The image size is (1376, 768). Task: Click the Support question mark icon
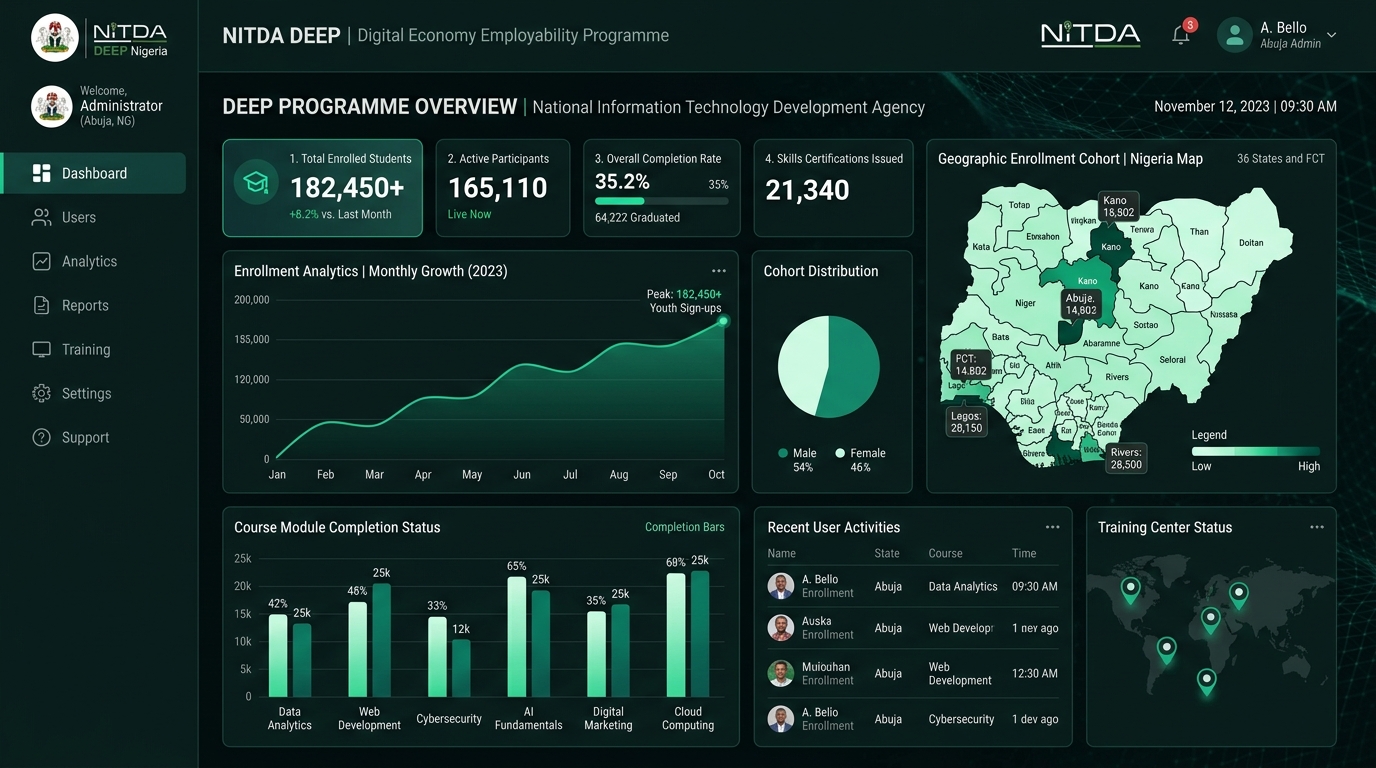[41, 437]
